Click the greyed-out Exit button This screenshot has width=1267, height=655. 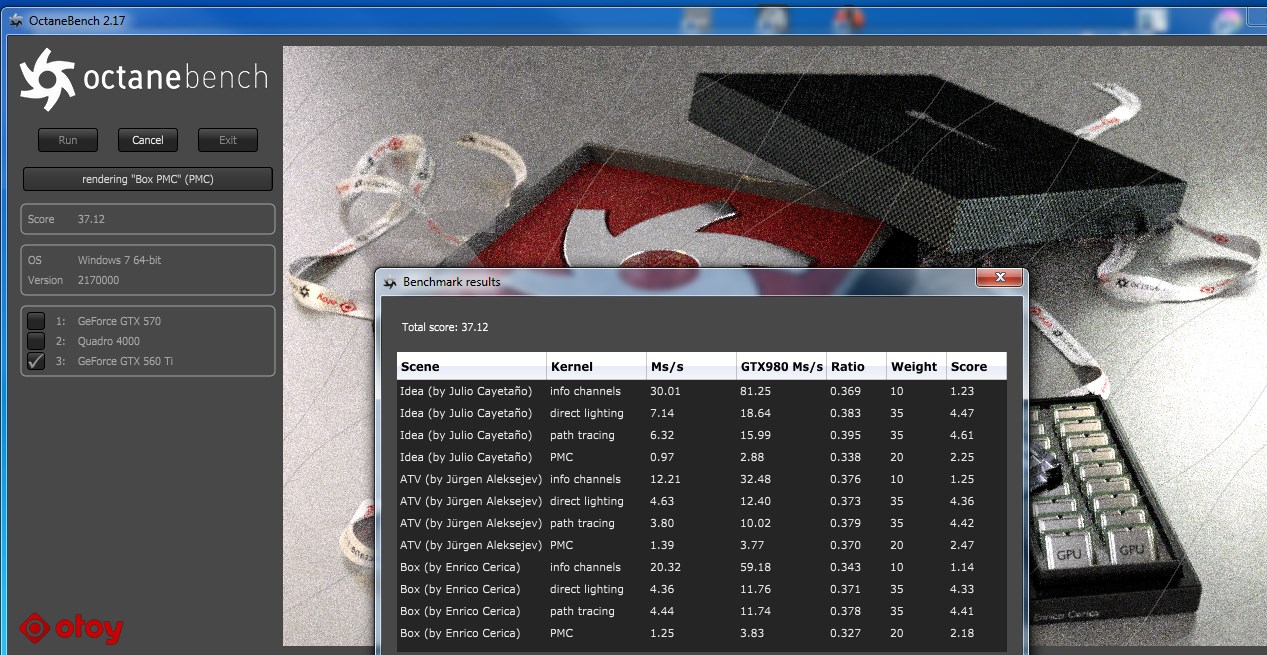(x=228, y=140)
